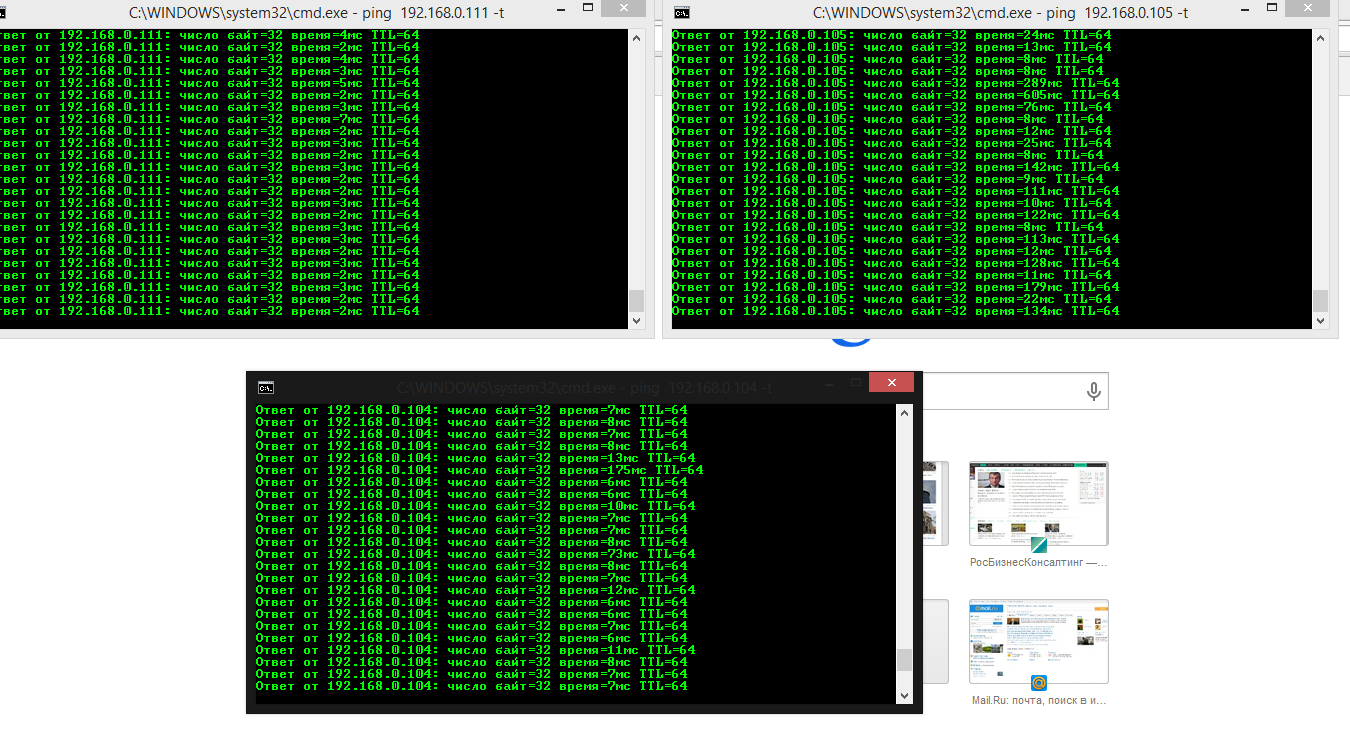This screenshot has height=741, width=1350.
Task: Click the 192.168.0.105 reply with время=605мс
Action: tap(896, 95)
